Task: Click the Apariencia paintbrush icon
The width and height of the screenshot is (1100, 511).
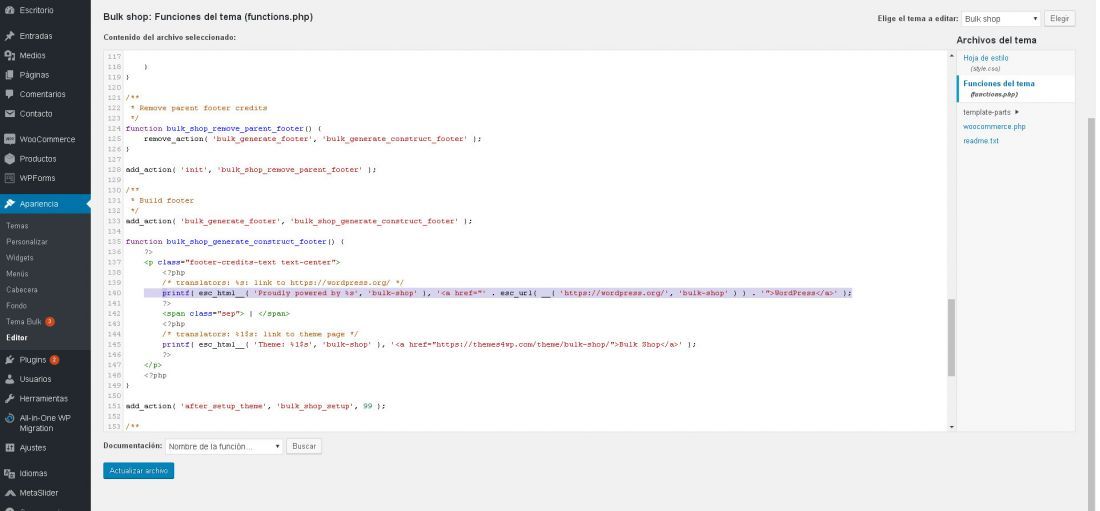Action: coord(9,204)
